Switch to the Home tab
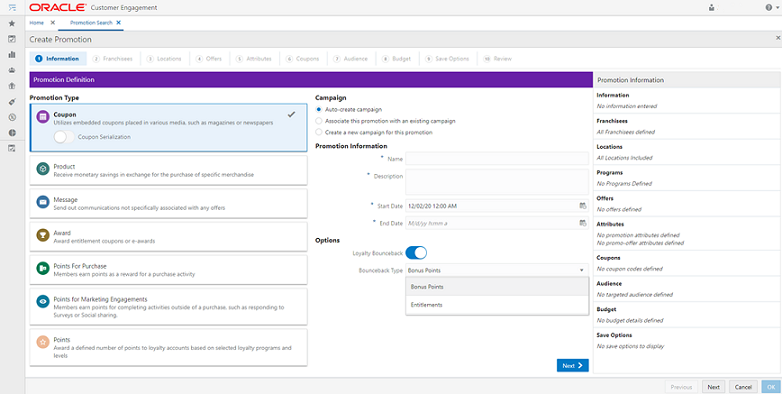Screen dimensions: 782x394 (36, 23)
